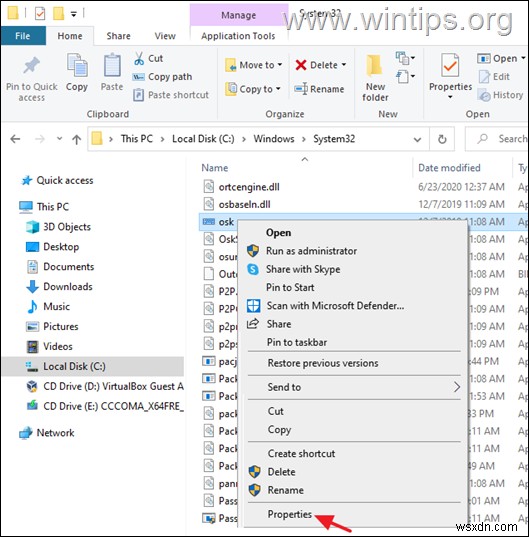Click Pin to Quick access icon
This screenshot has width=529, height=537.
(32, 66)
